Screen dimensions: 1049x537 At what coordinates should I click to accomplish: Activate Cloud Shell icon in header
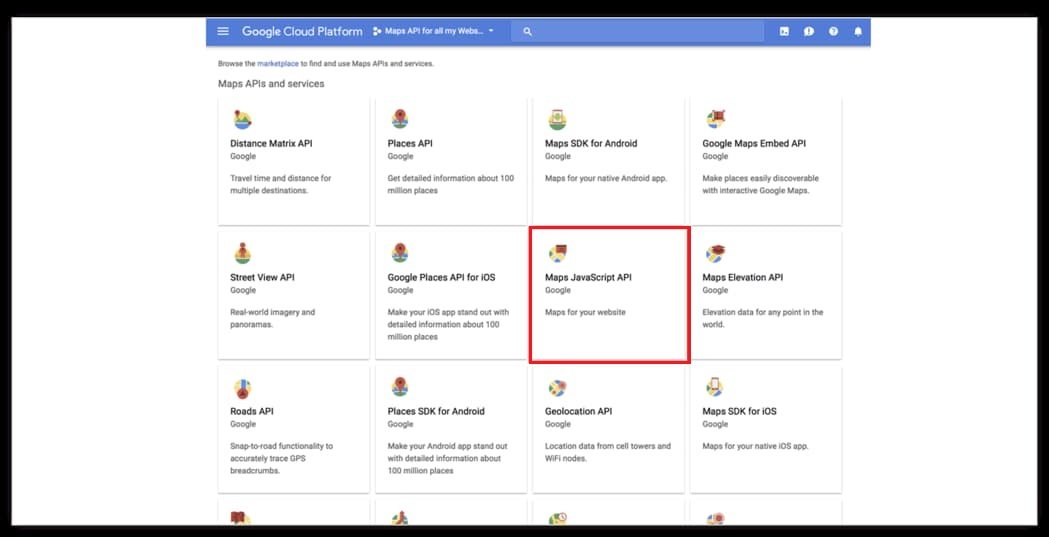784,31
